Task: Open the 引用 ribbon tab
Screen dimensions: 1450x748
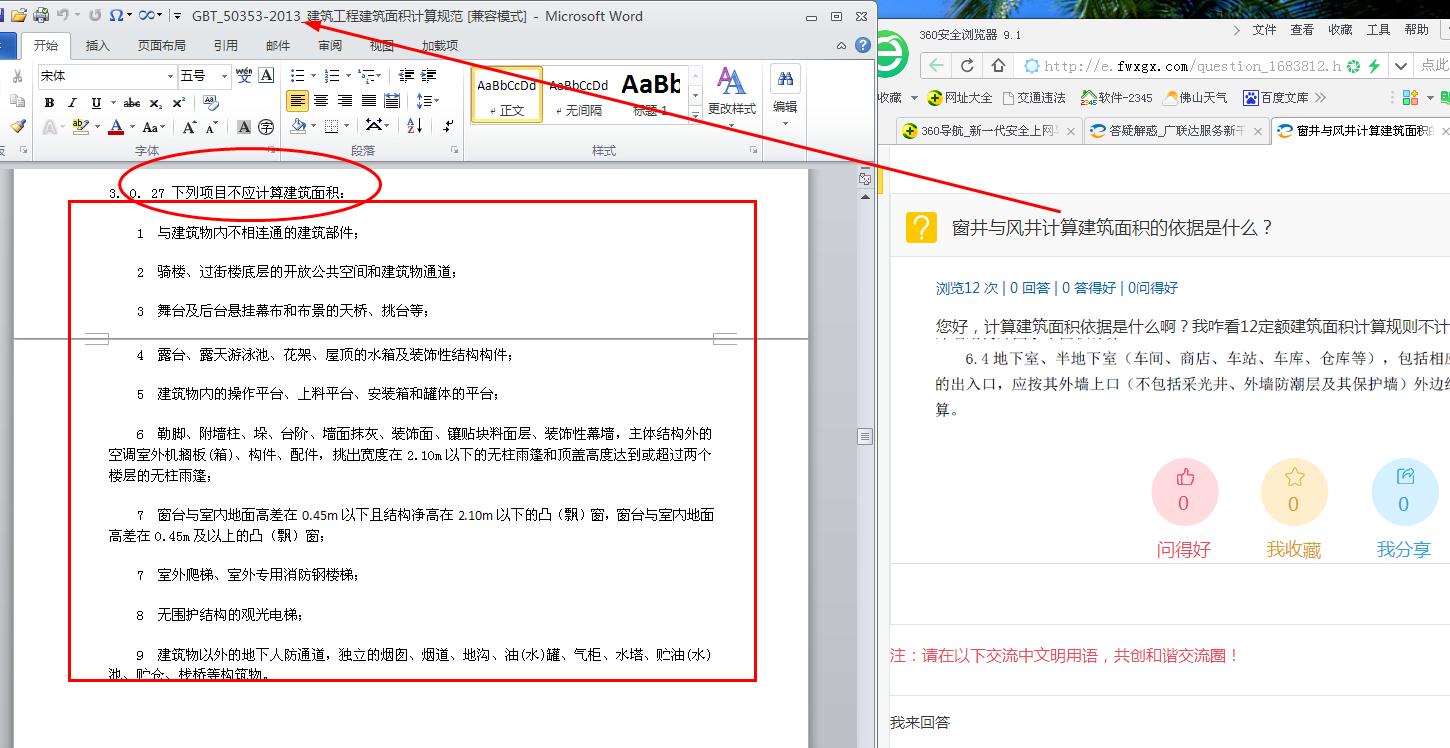Action: pyautogui.click(x=225, y=45)
